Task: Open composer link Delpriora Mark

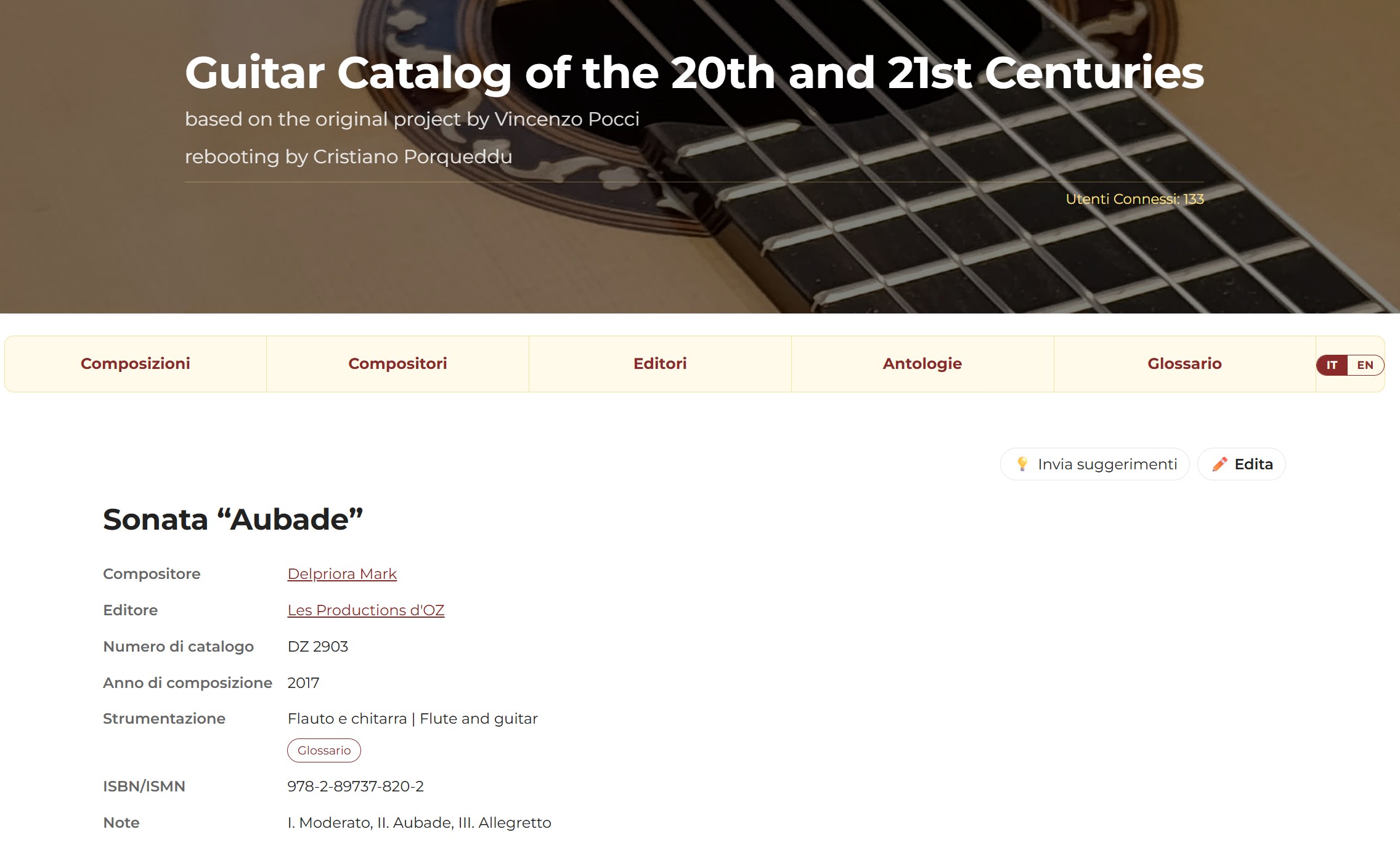Action: [x=342, y=574]
